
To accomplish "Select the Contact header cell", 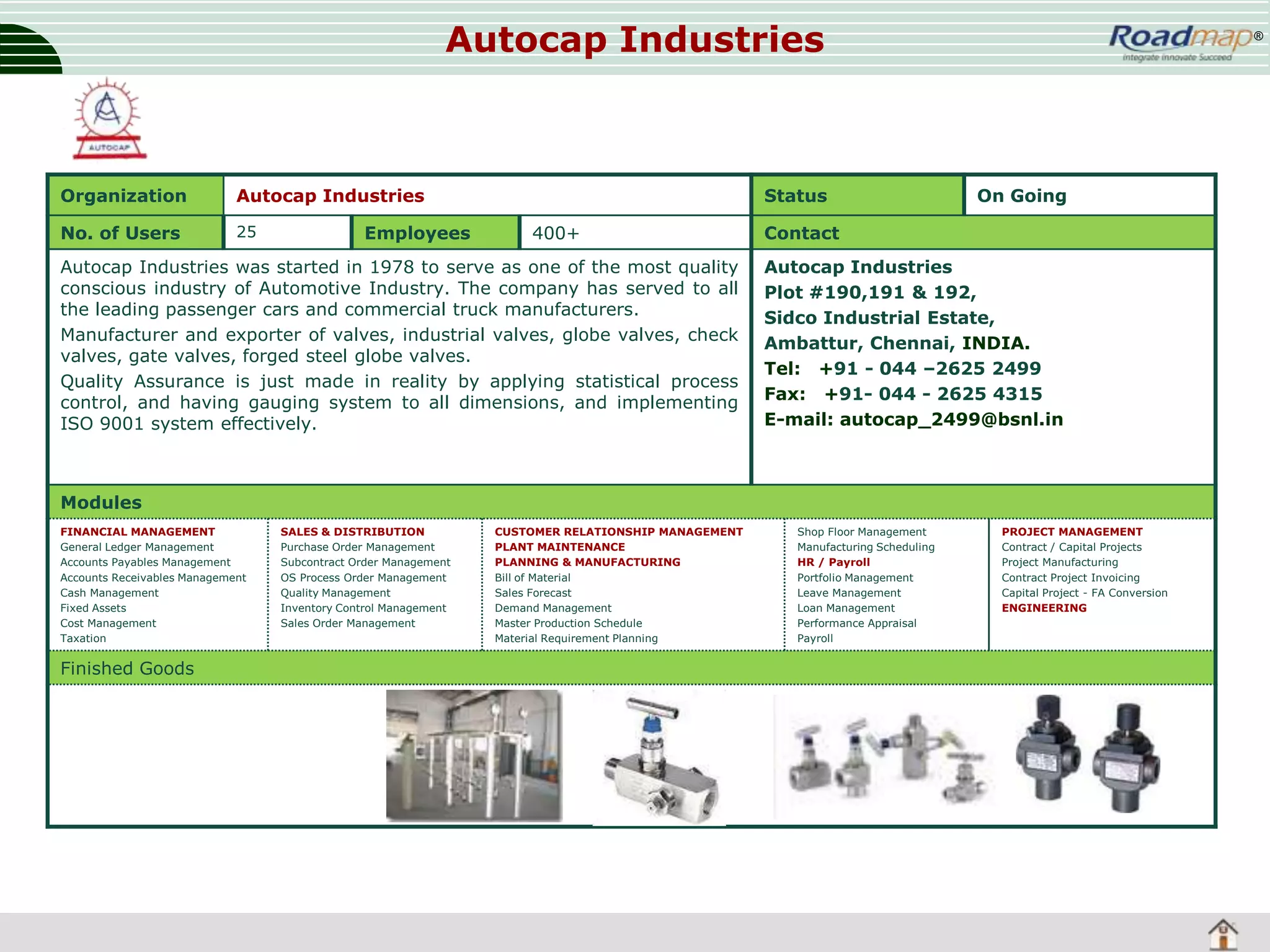I will click(983, 233).
